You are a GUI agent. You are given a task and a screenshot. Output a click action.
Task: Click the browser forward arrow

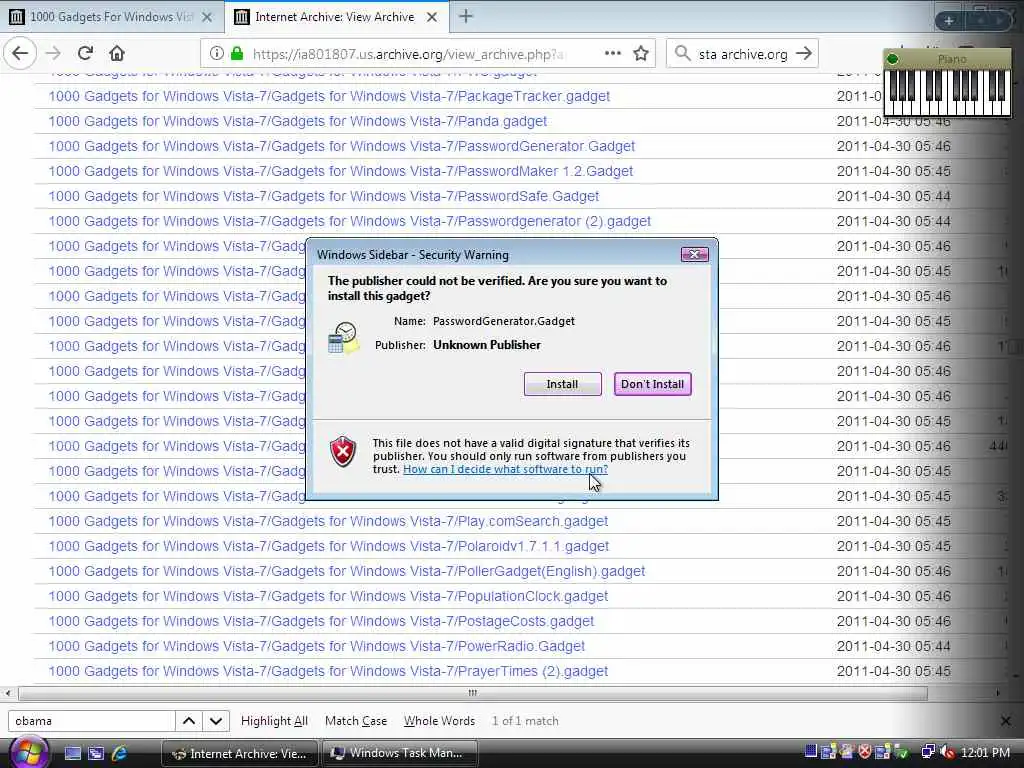click(54, 54)
